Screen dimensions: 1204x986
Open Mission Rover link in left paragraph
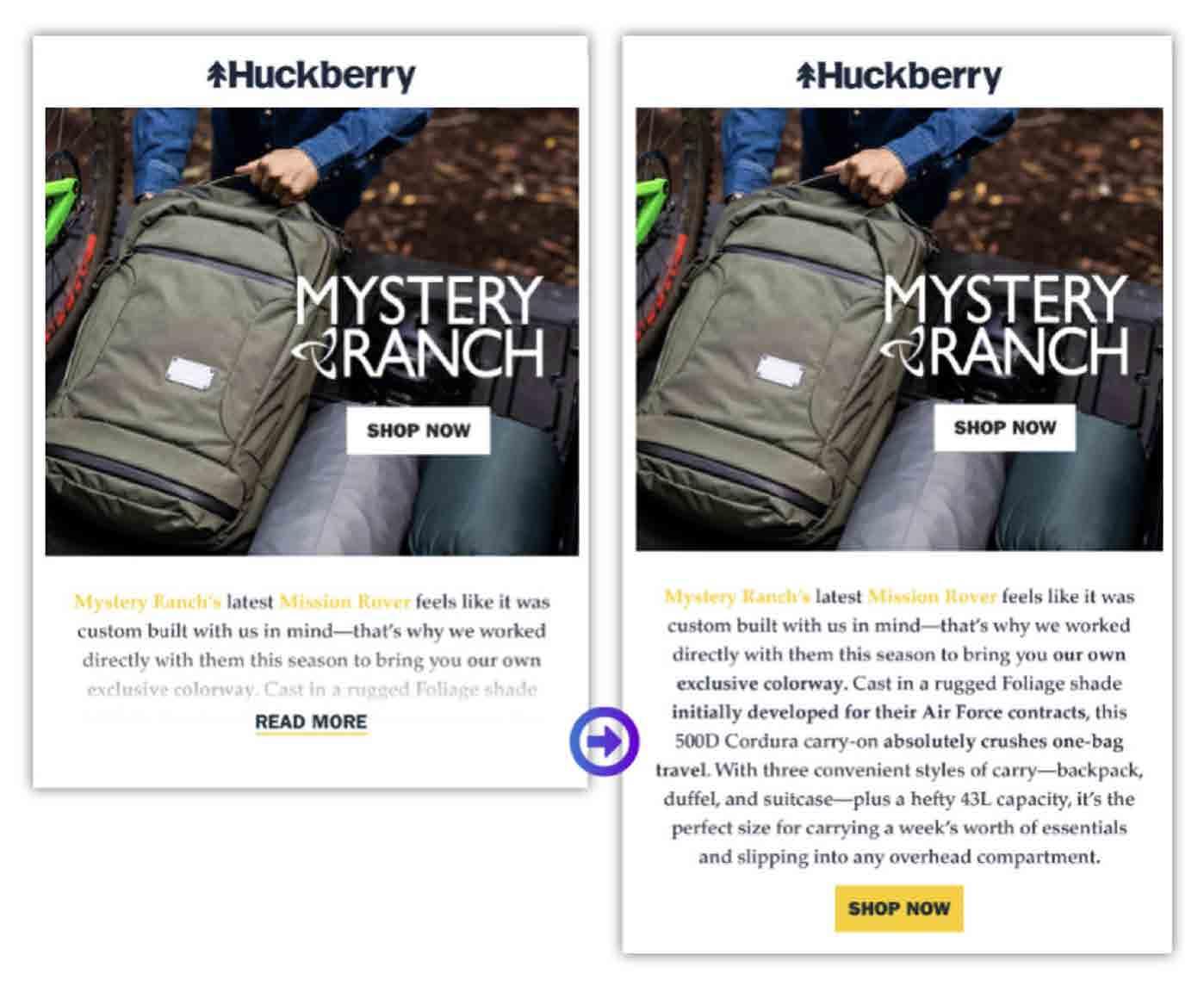[344, 601]
